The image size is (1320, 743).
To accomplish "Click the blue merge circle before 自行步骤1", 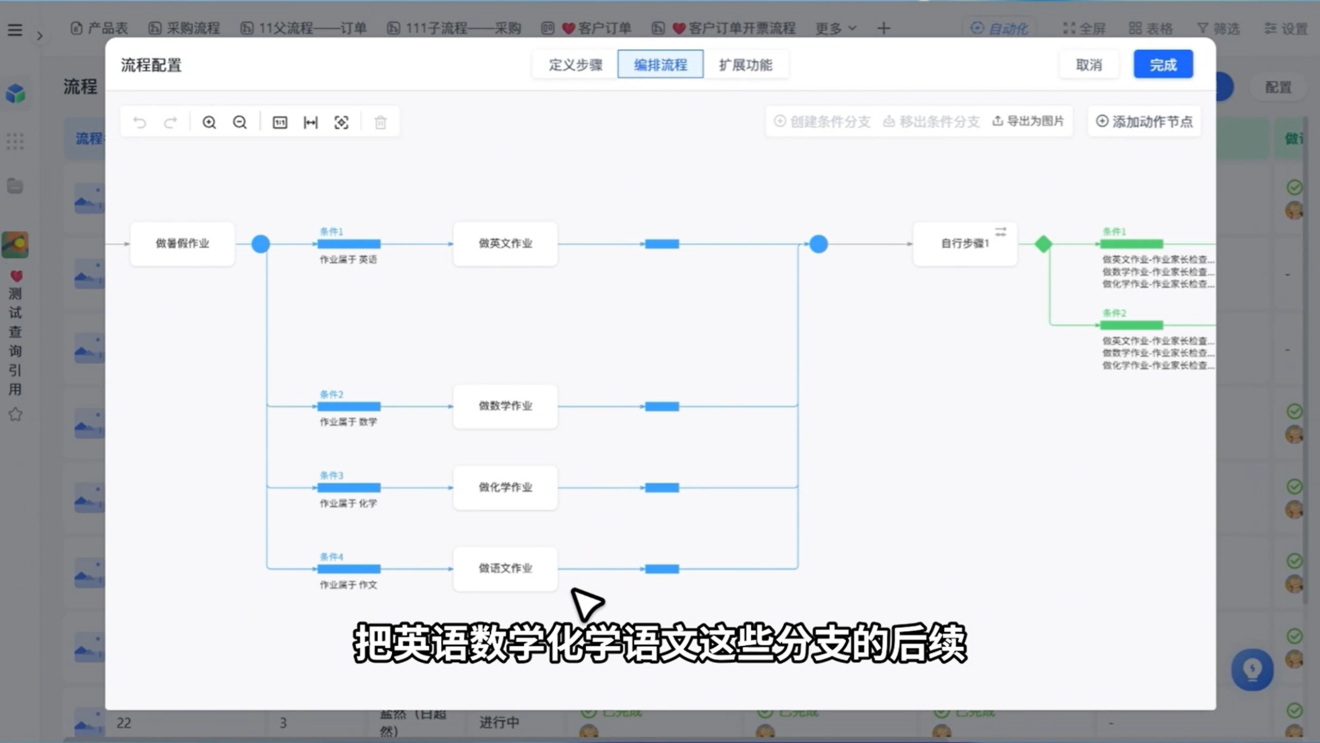I will pyautogui.click(x=818, y=243).
